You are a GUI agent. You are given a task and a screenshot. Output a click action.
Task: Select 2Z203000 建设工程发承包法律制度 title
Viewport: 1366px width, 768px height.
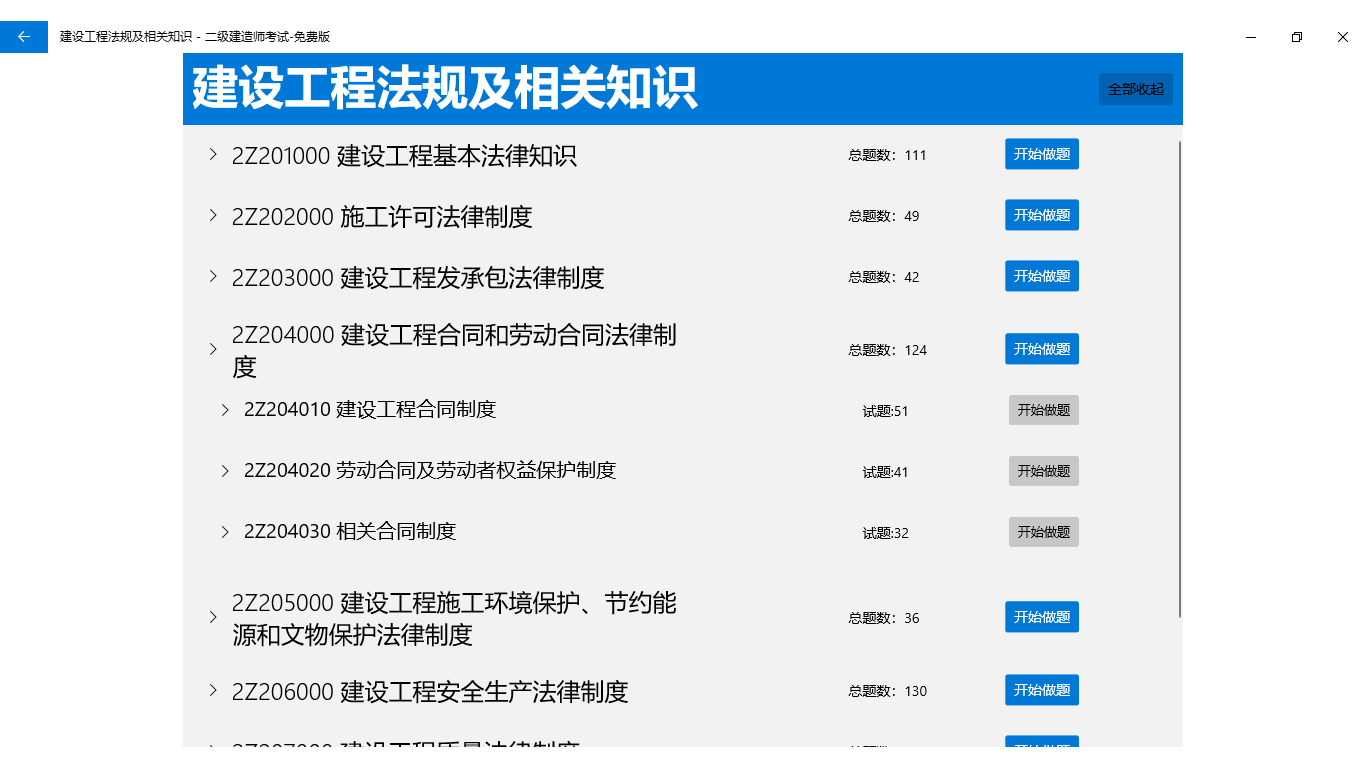pyautogui.click(x=418, y=278)
